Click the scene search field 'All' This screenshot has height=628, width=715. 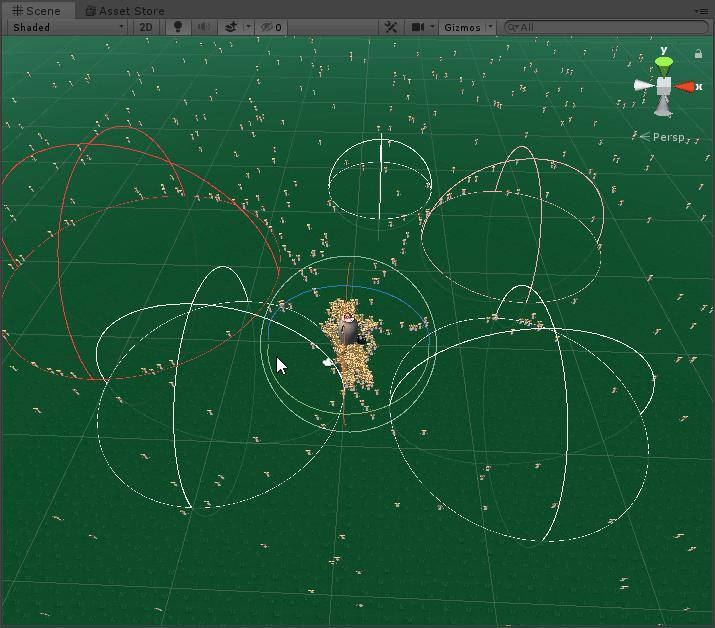(606, 27)
